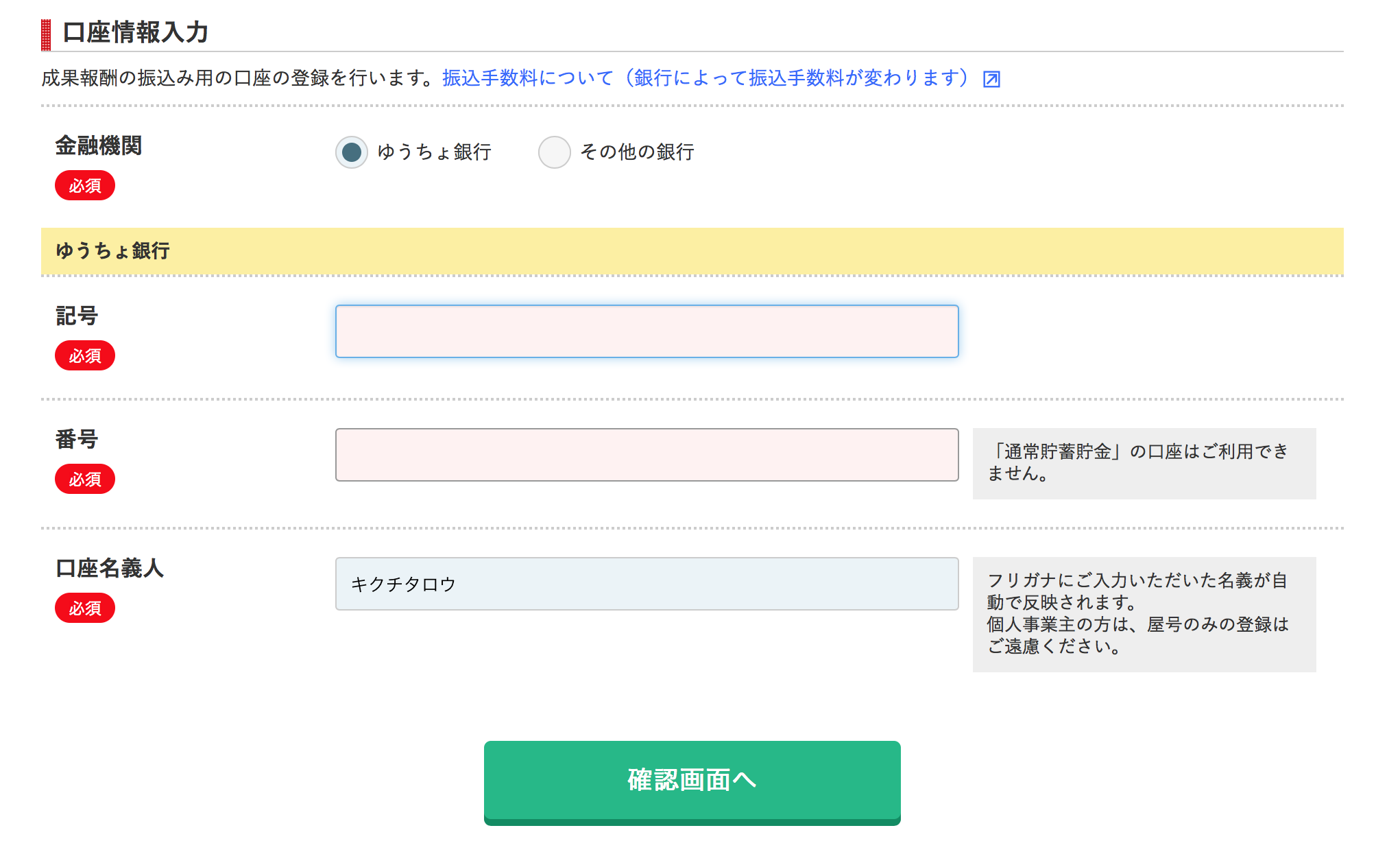
Task: Click the フリガナ note beside 口座名義人
Action: click(1144, 614)
